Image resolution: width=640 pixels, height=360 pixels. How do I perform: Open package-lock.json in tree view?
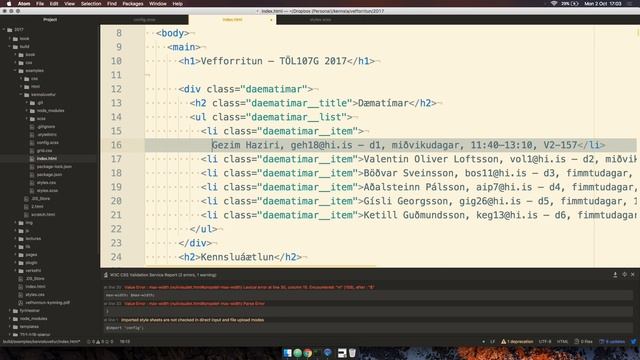coord(54,167)
